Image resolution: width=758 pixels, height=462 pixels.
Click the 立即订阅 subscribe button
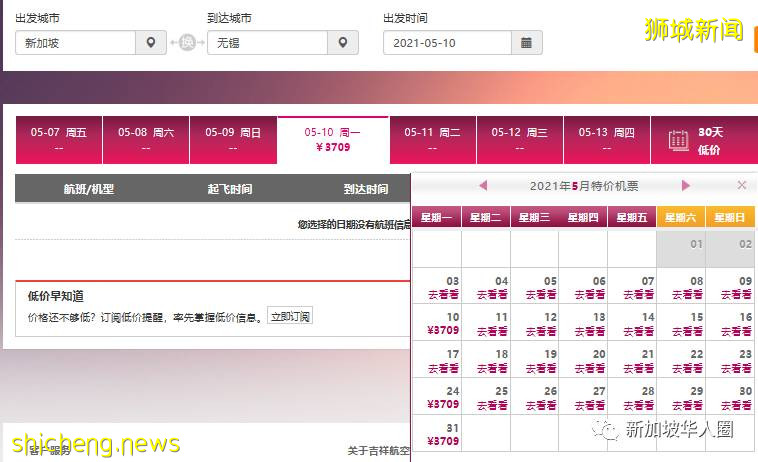tap(290, 317)
